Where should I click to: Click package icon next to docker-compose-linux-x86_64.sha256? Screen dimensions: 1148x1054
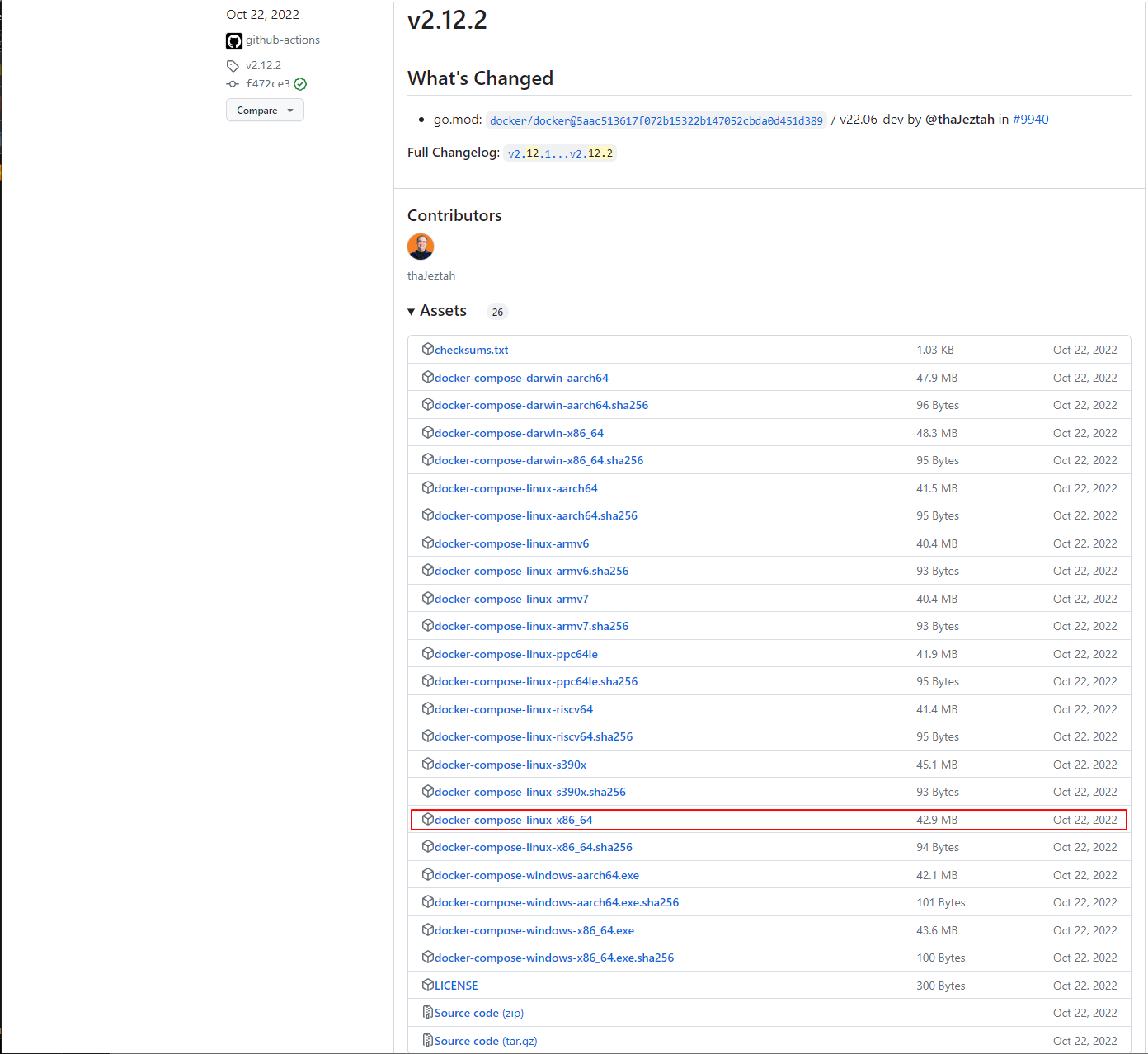[428, 846]
